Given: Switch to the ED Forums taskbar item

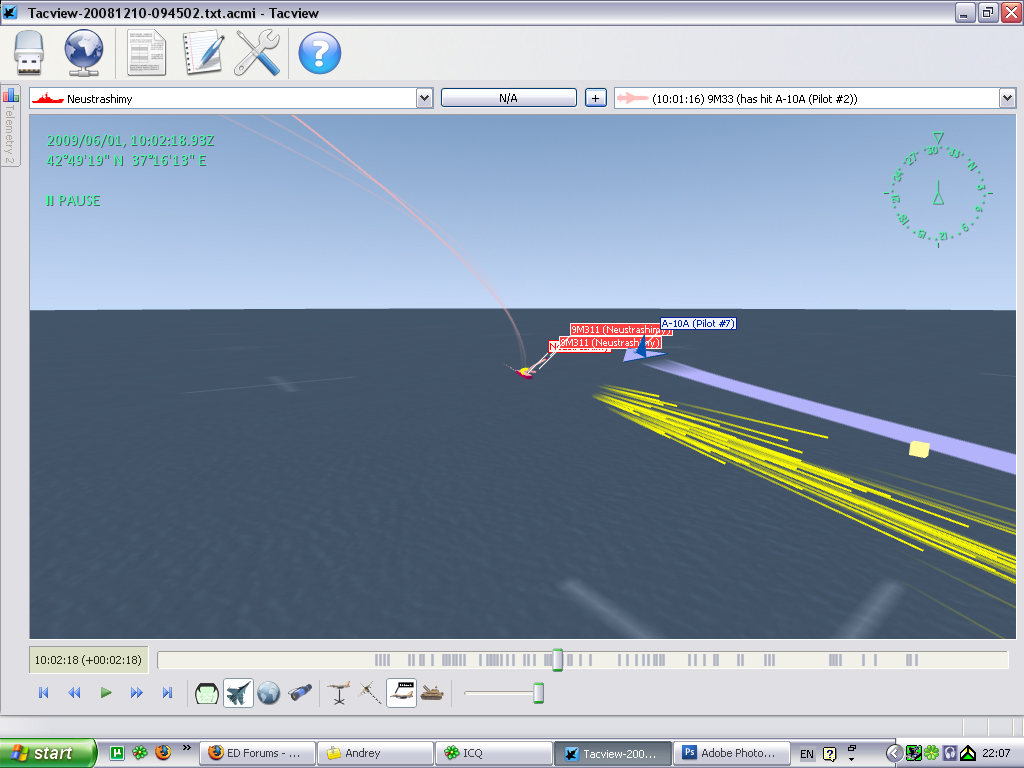Looking at the screenshot, I should (x=257, y=753).
